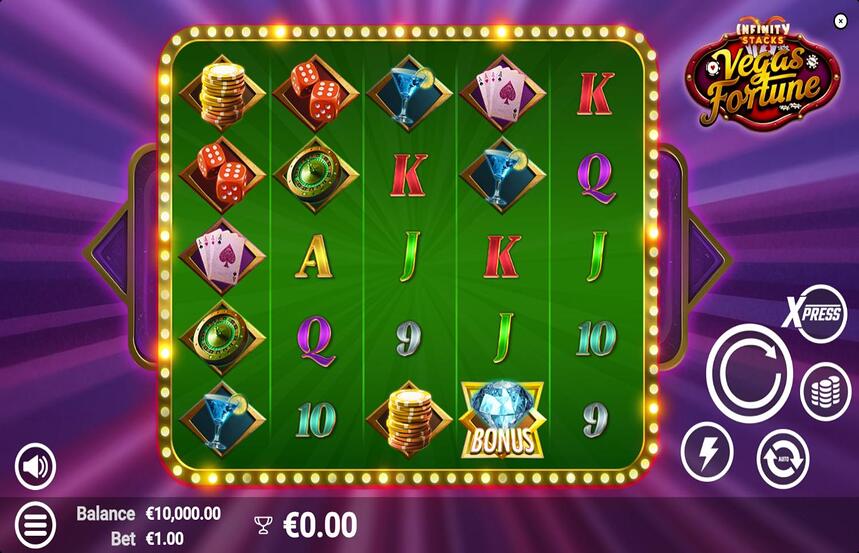This screenshot has height=553, width=859.
Task: Click the diamond BONUS symbol
Action: pos(503,420)
